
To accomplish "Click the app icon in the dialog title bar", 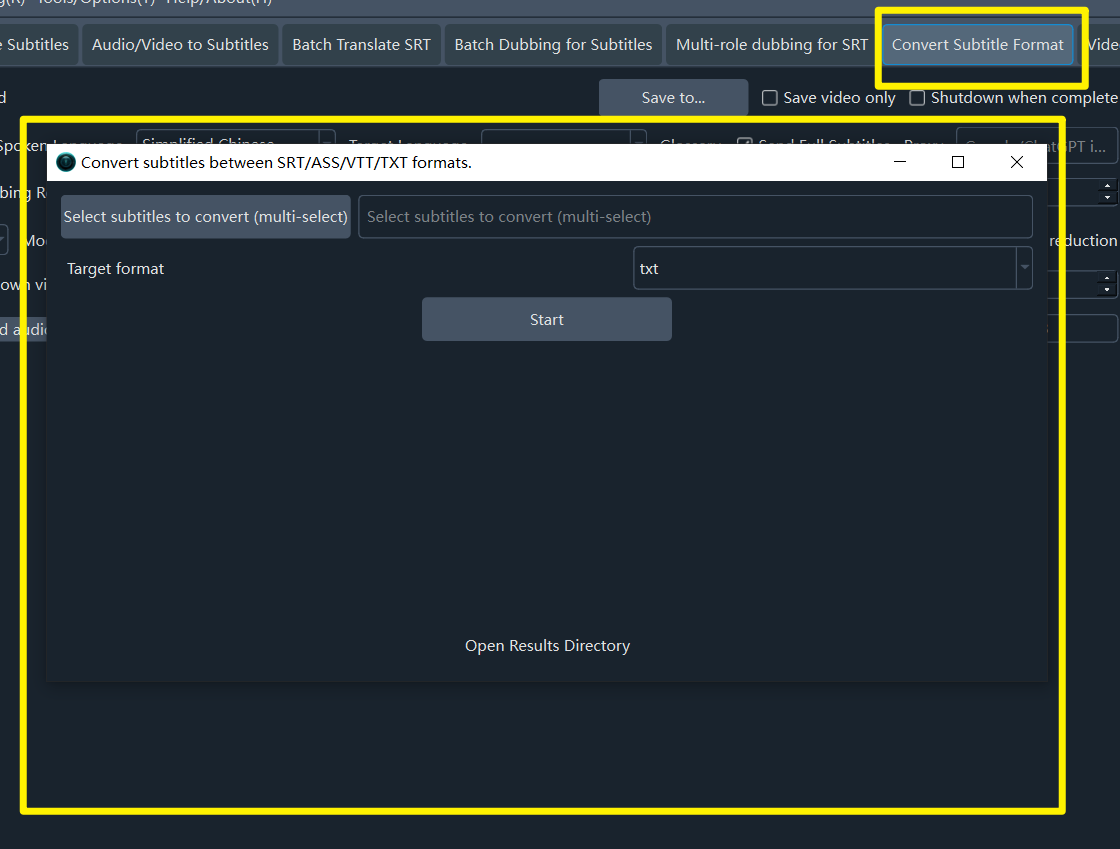I will point(66,163).
